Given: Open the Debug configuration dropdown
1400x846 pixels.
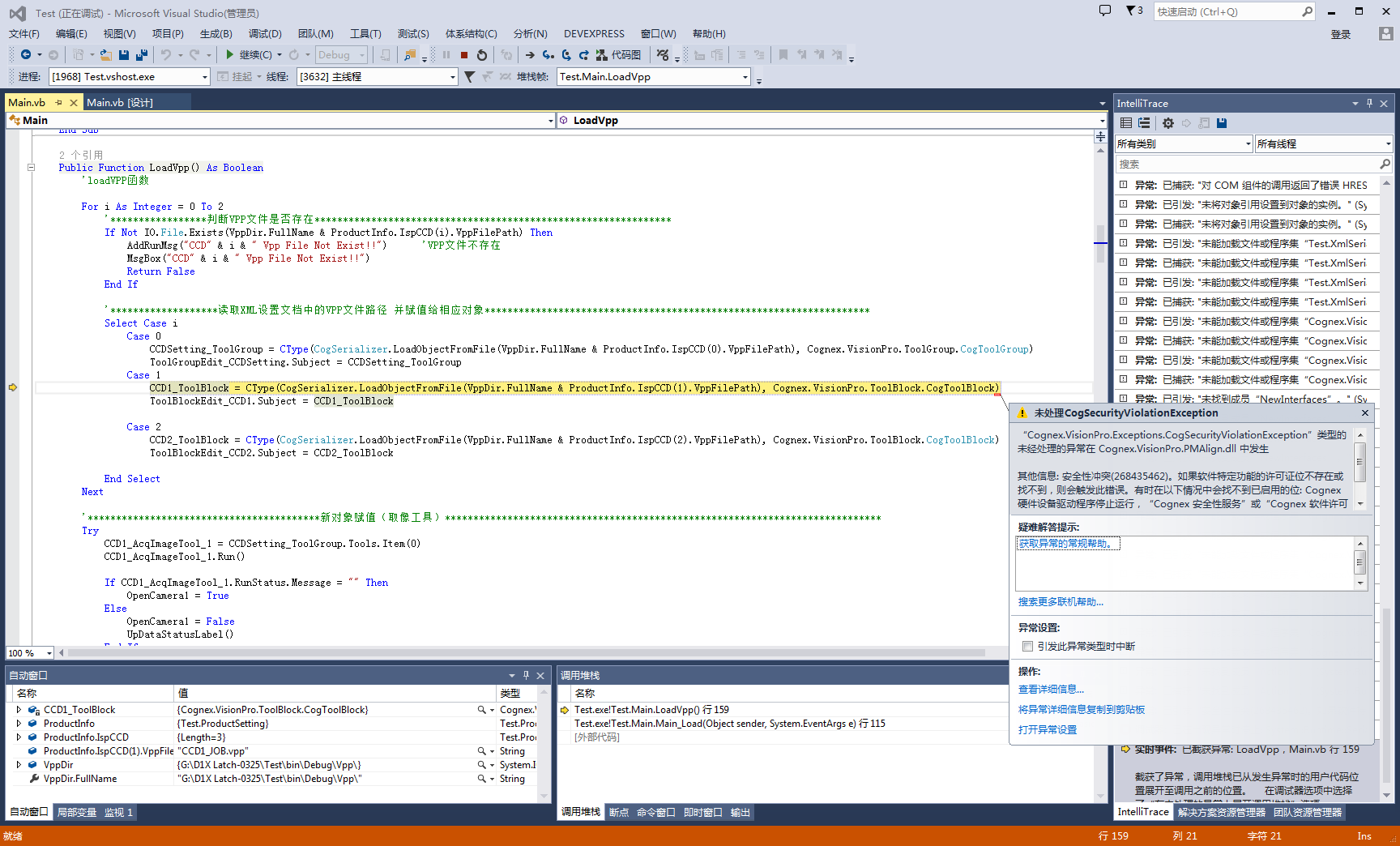Looking at the screenshot, I should pyautogui.click(x=342, y=54).
